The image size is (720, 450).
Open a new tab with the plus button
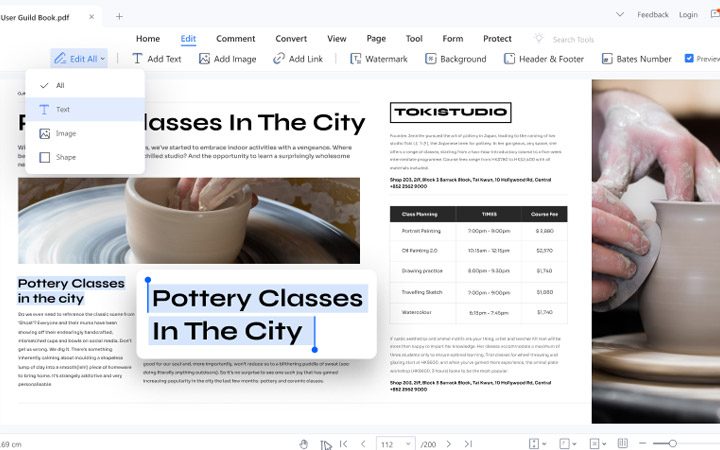[119, 17]
